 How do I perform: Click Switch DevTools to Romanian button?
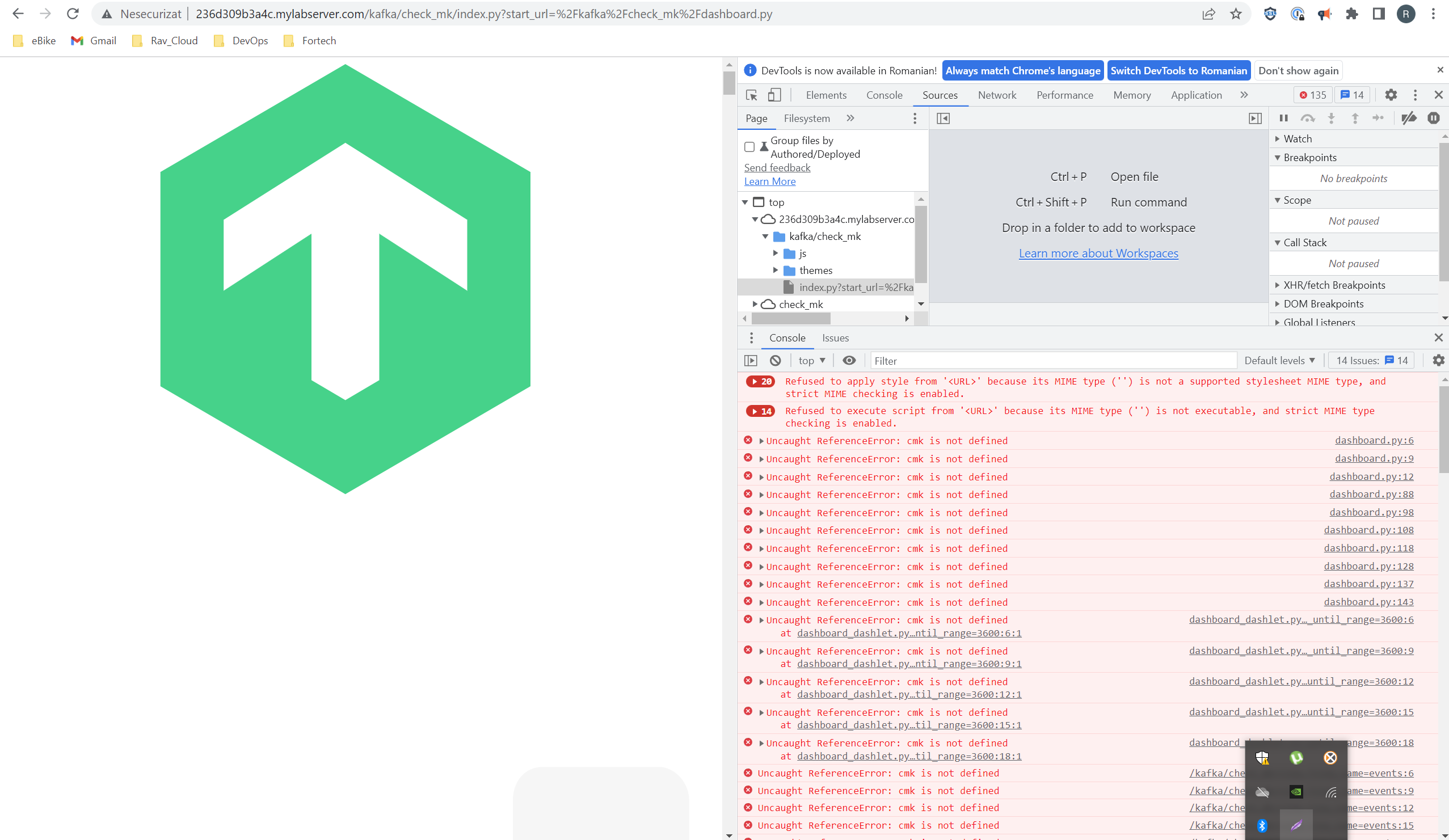click(1178, 71)
